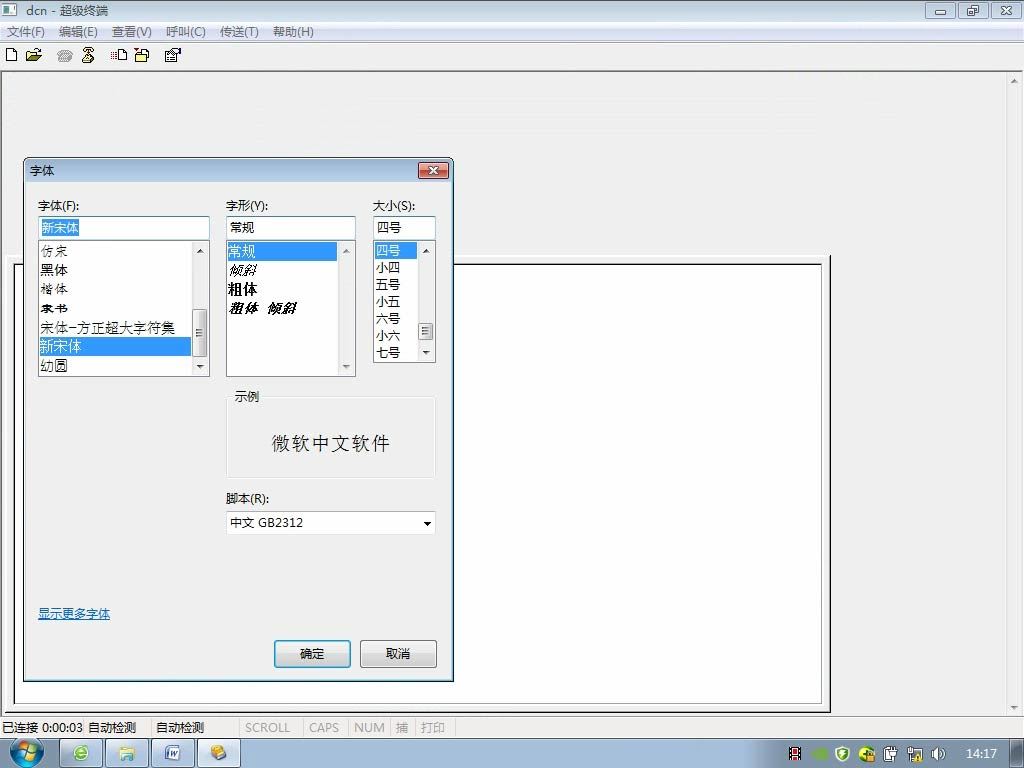The height and width of the screenshot is (768, 1024).
Task: Click the Windows Start orb
Action: pos(27,753)
